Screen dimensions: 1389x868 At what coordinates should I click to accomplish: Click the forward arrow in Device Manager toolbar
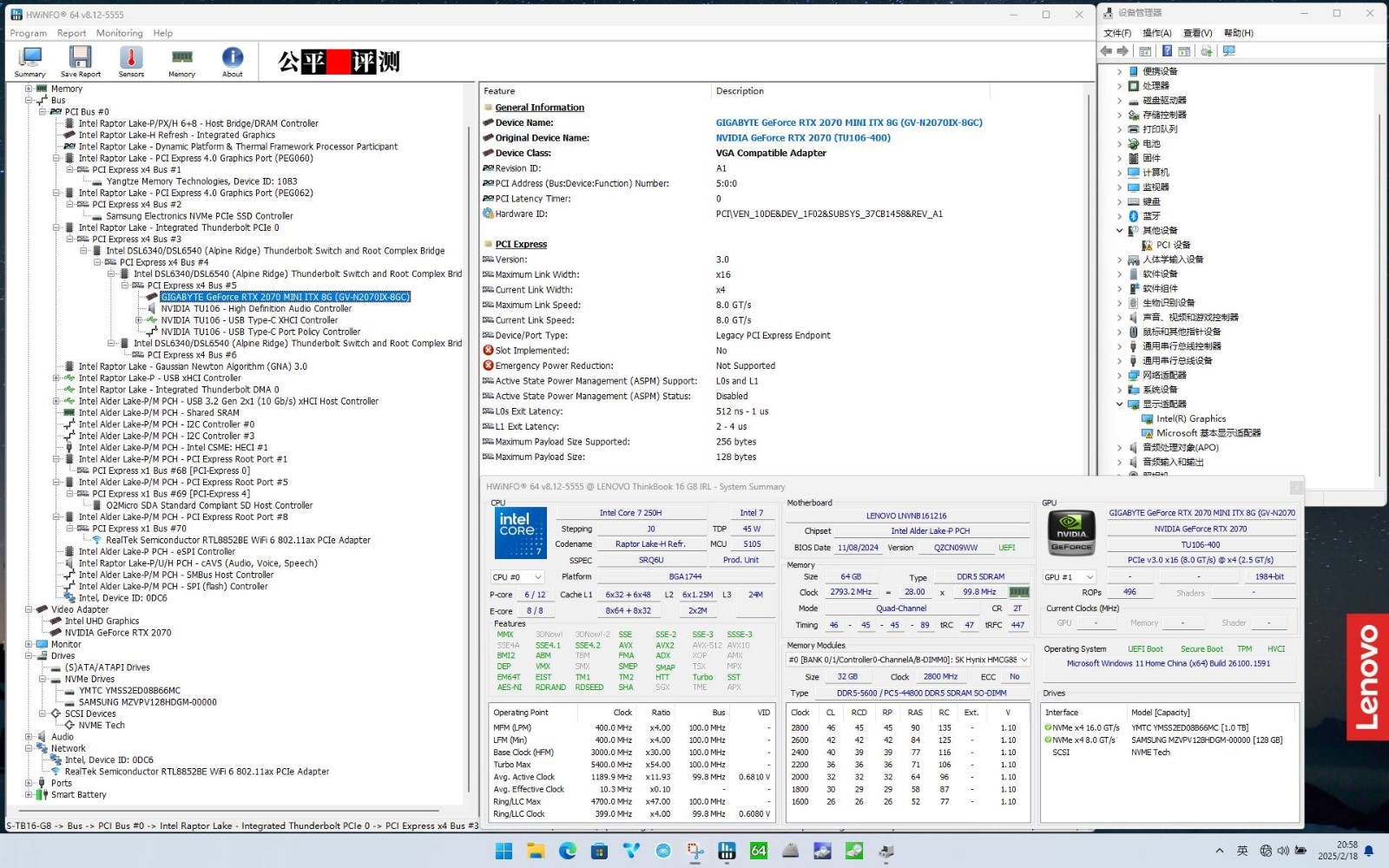pos(1122,51)
